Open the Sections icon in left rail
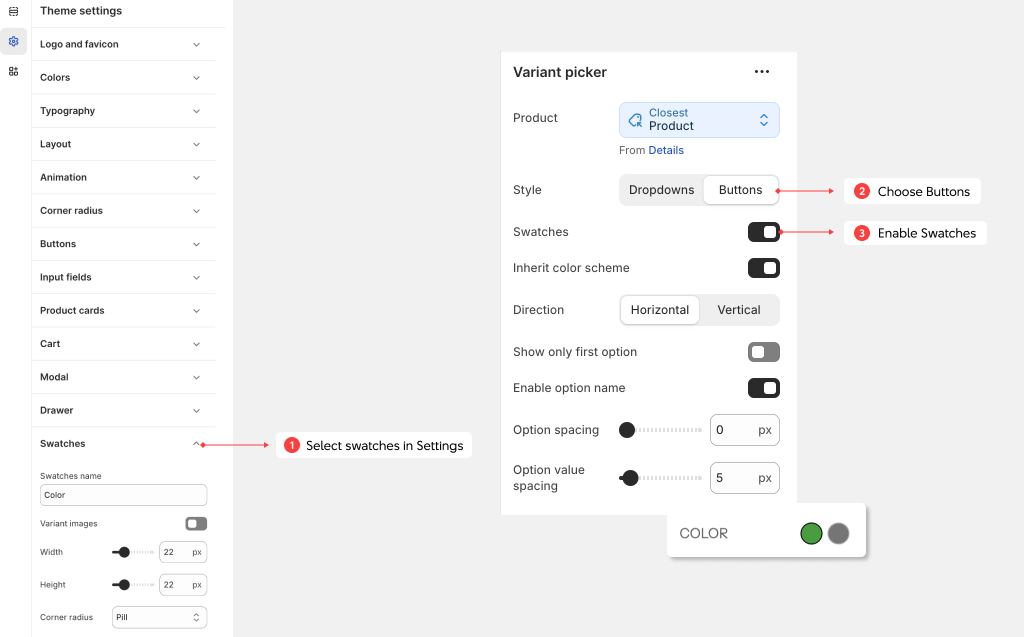The width and height of the screenshot is (1024, 637). pyautogui.click(x=13, y=12)
